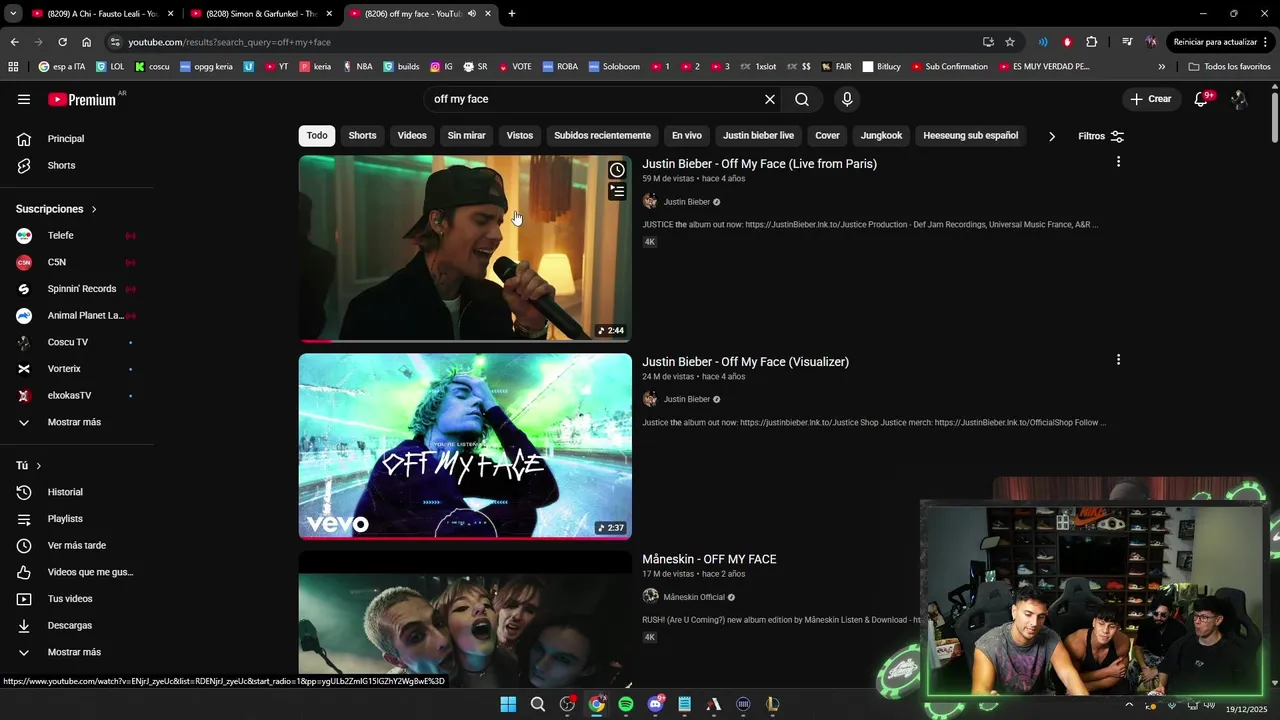Add Live from Paris to watch later
The image size is (1280, 720).
(617, 170)
